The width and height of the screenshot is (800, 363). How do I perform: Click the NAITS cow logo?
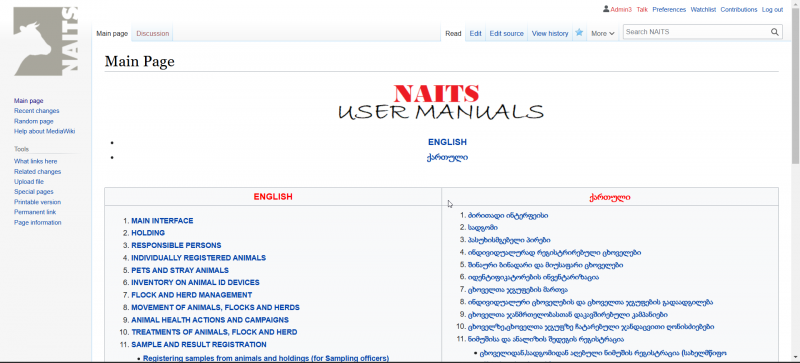(45, 41)
